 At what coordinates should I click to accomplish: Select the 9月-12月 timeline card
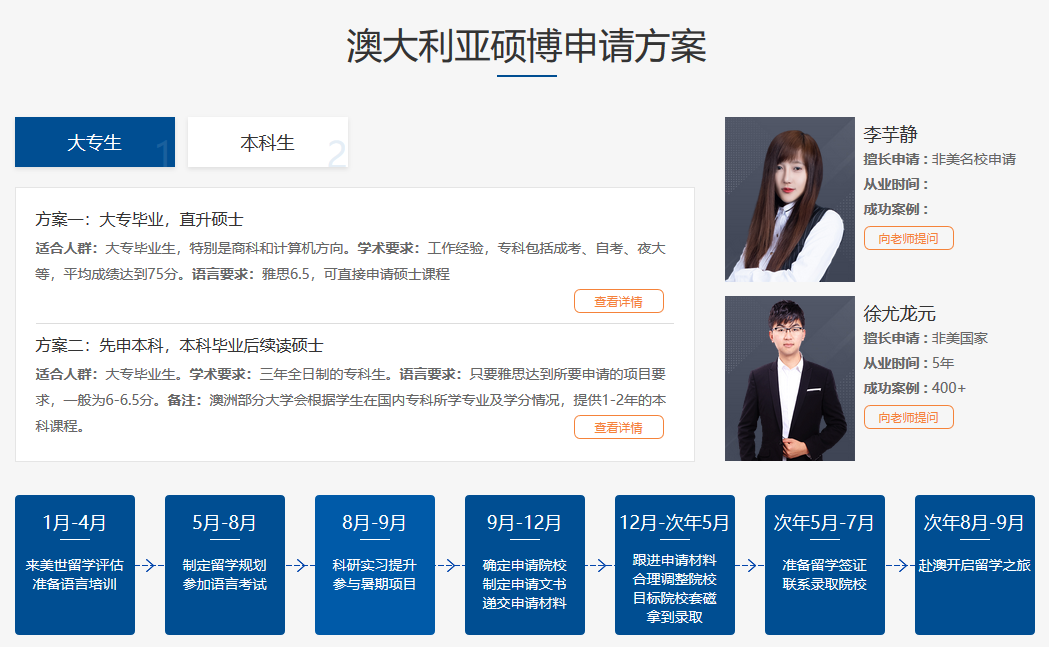click(x=524, y=565)
